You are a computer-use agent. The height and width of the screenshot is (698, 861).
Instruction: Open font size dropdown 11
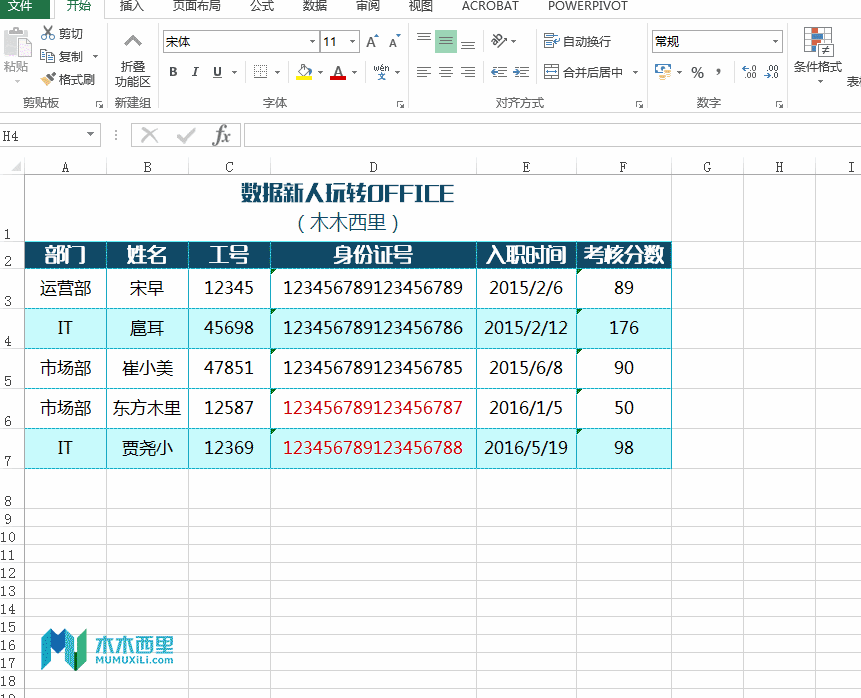[x=353, y=42]
